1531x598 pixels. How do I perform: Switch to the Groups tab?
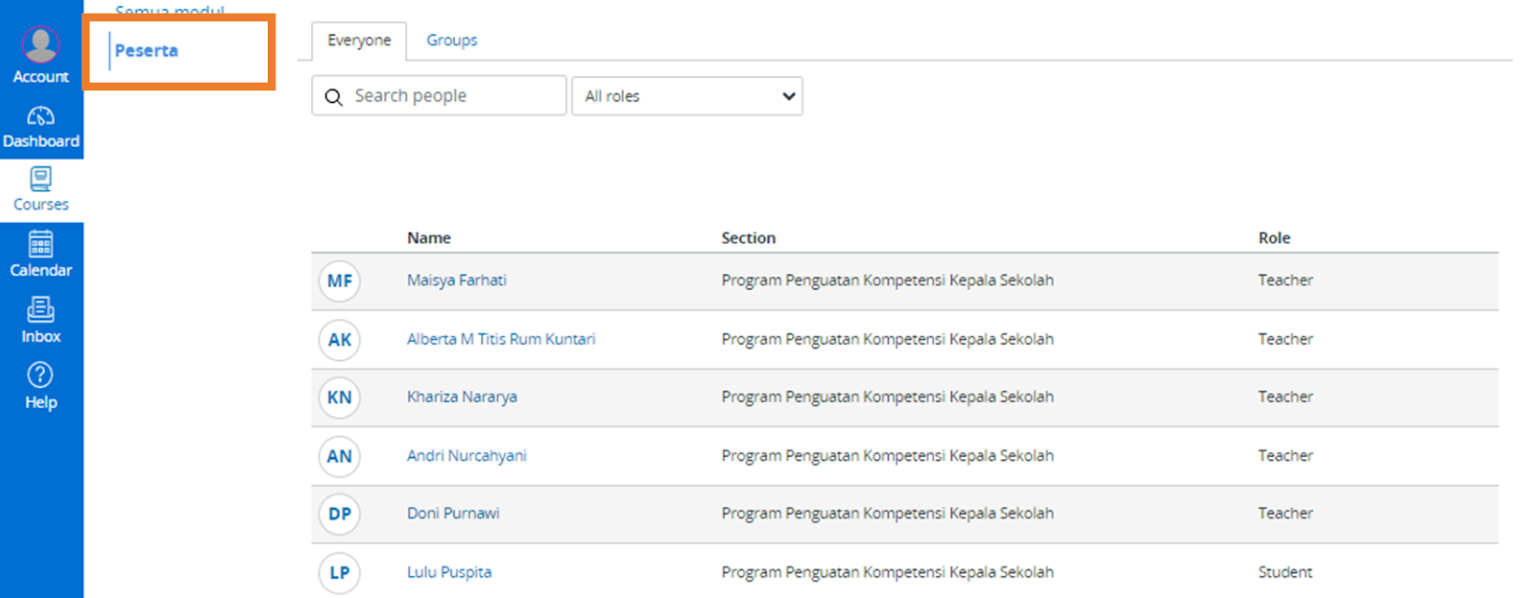[x=452, y=41]
